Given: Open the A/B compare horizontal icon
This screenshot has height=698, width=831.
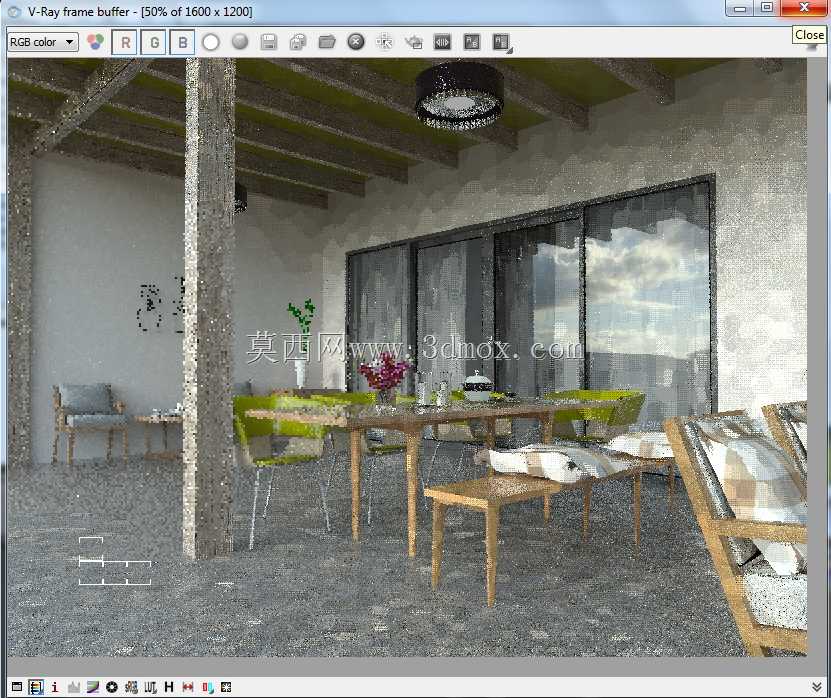Looking at the screenshot, I should (x=443, y=42).
